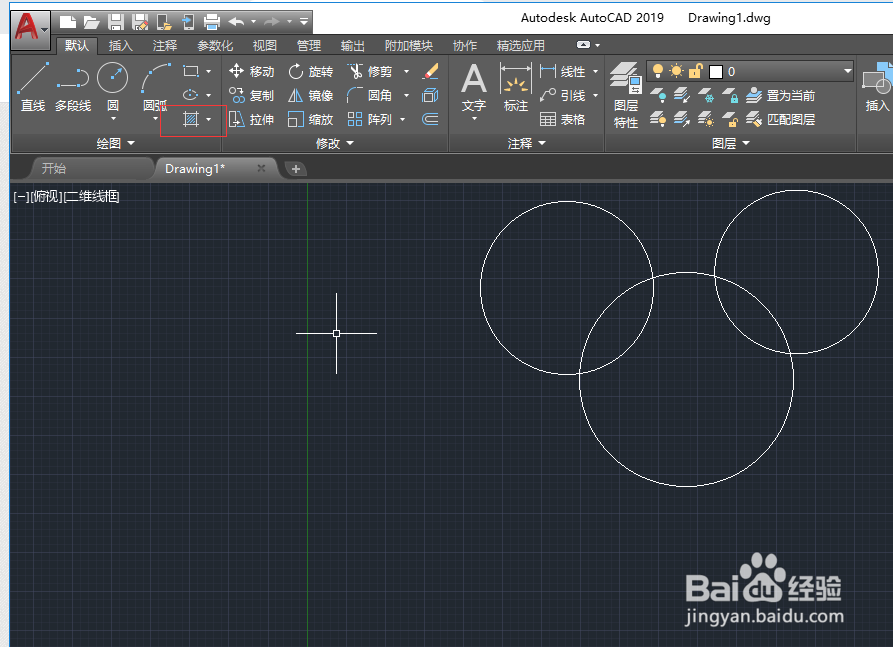Image resolution: width=893 pixels, height=647 pixels.
Task: Click the layer Freeze snowflake icon
Action: click(x=706, y=95)
